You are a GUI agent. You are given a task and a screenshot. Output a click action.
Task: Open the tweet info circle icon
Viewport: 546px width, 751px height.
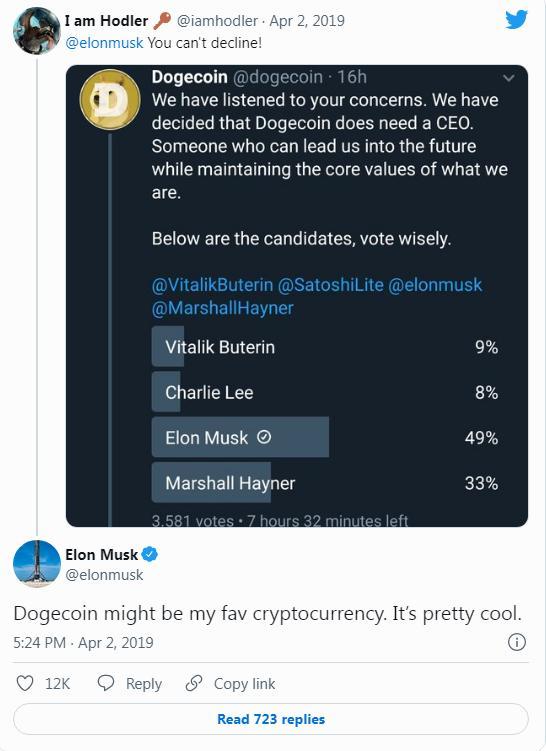pos(517,642)
